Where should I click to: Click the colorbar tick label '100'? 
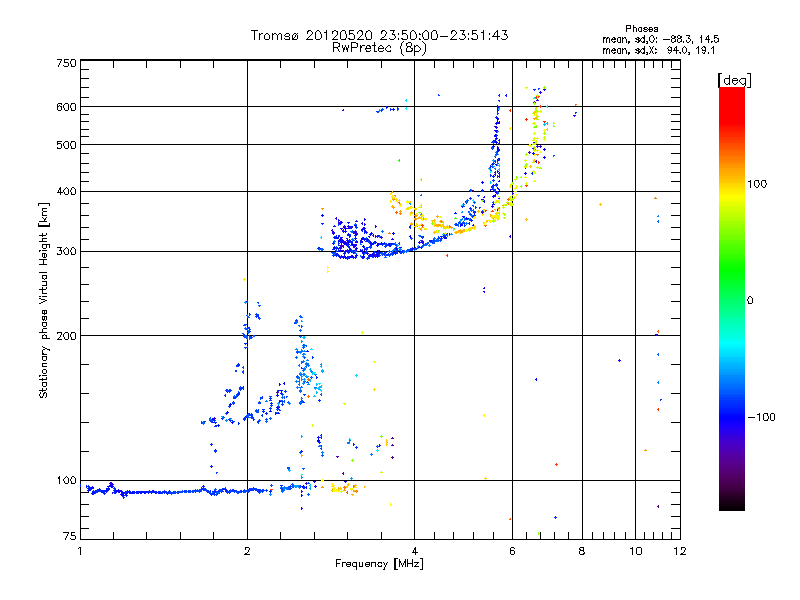click(x=757, y=184)
